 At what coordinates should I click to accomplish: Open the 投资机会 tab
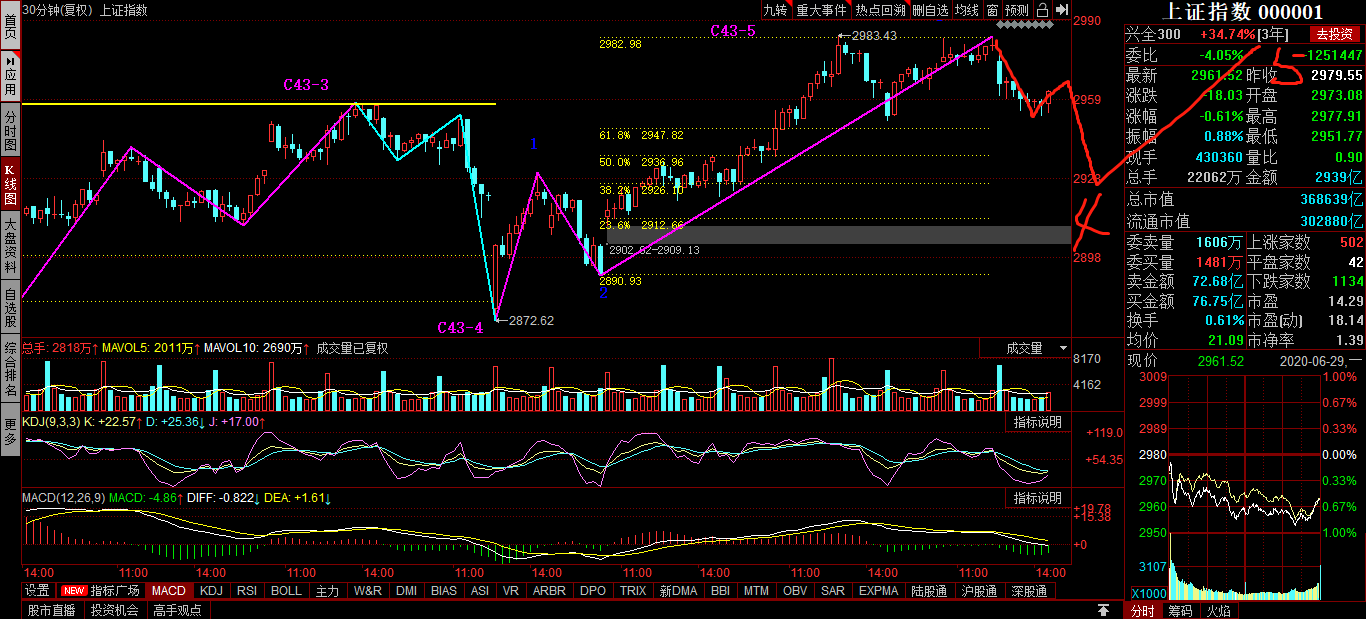114,610
